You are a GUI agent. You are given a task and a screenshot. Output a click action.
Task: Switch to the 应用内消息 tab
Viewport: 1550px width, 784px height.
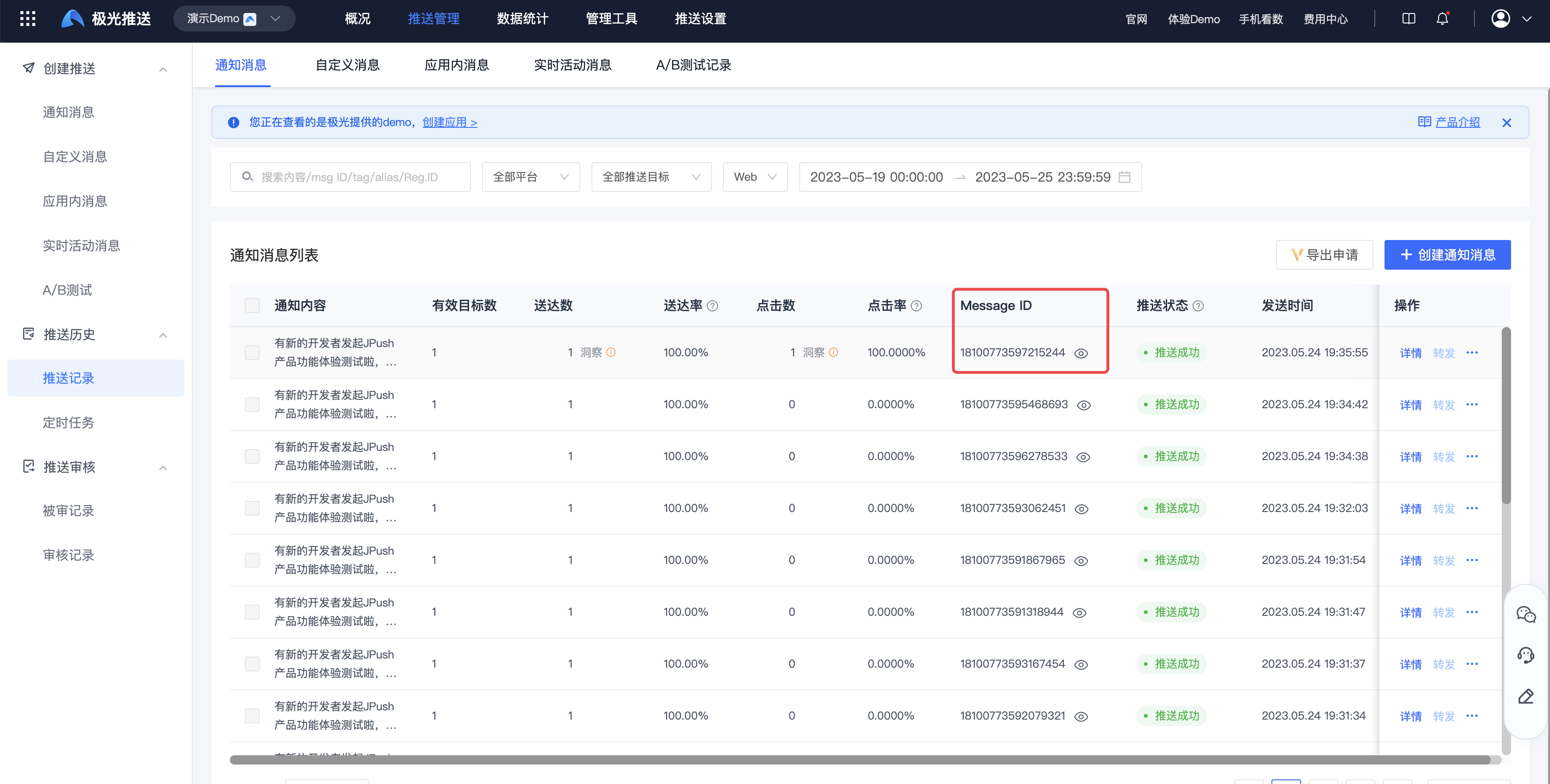click(457, 65)
